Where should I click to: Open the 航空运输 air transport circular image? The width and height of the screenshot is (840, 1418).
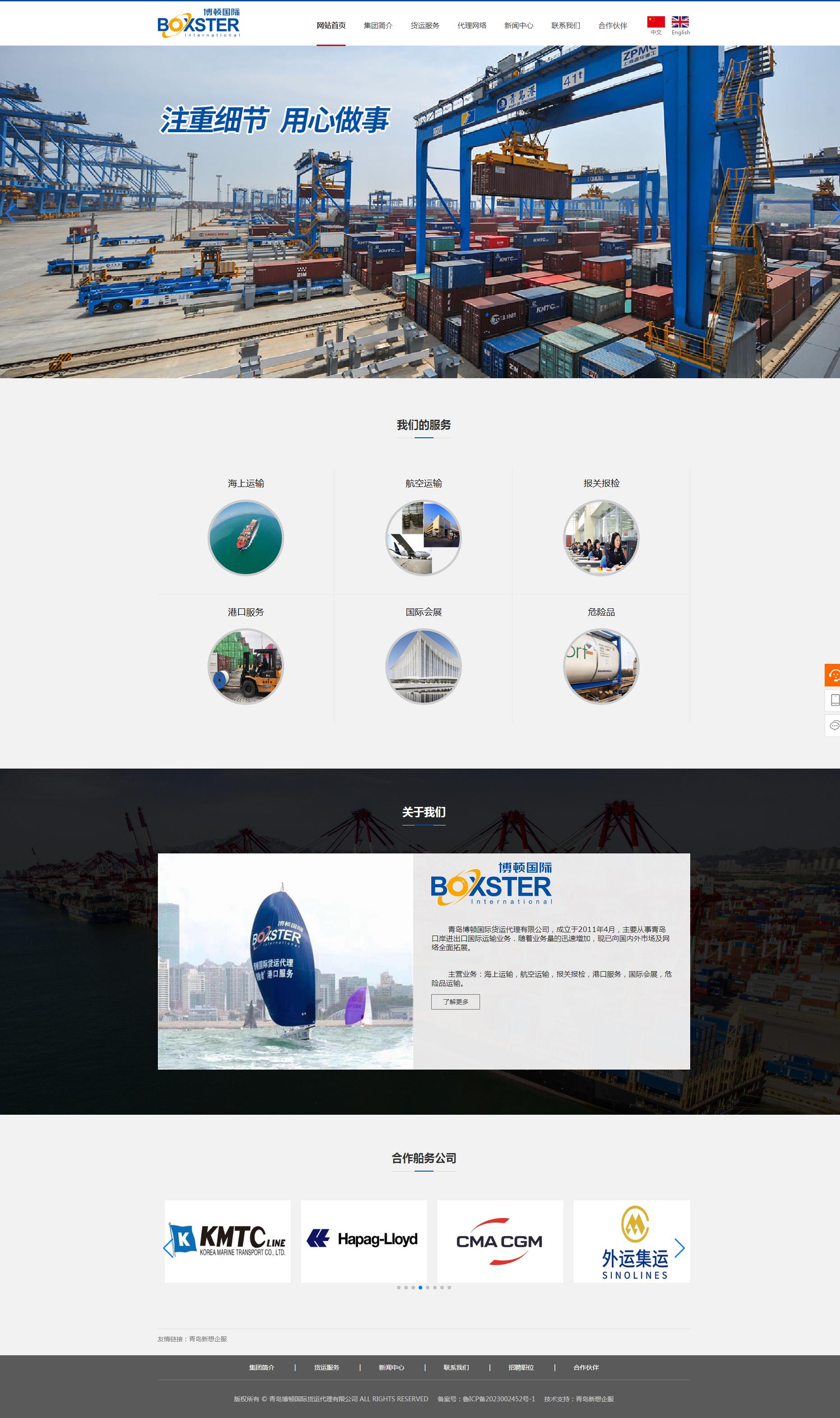point(424,538)
